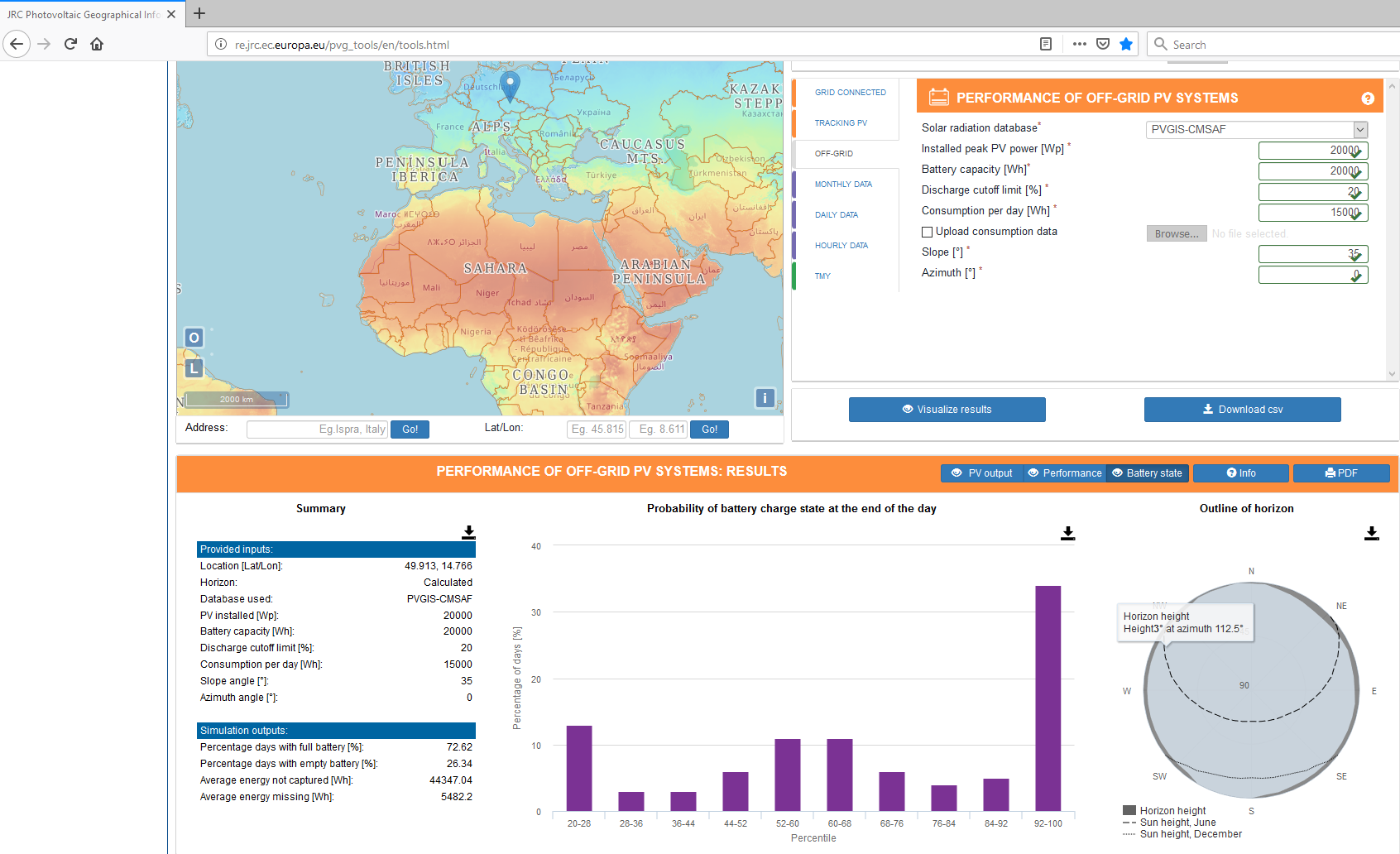1400x854 pixels.
Task: Open the Monthly Data tab
Action: click(x=843, y=185)
